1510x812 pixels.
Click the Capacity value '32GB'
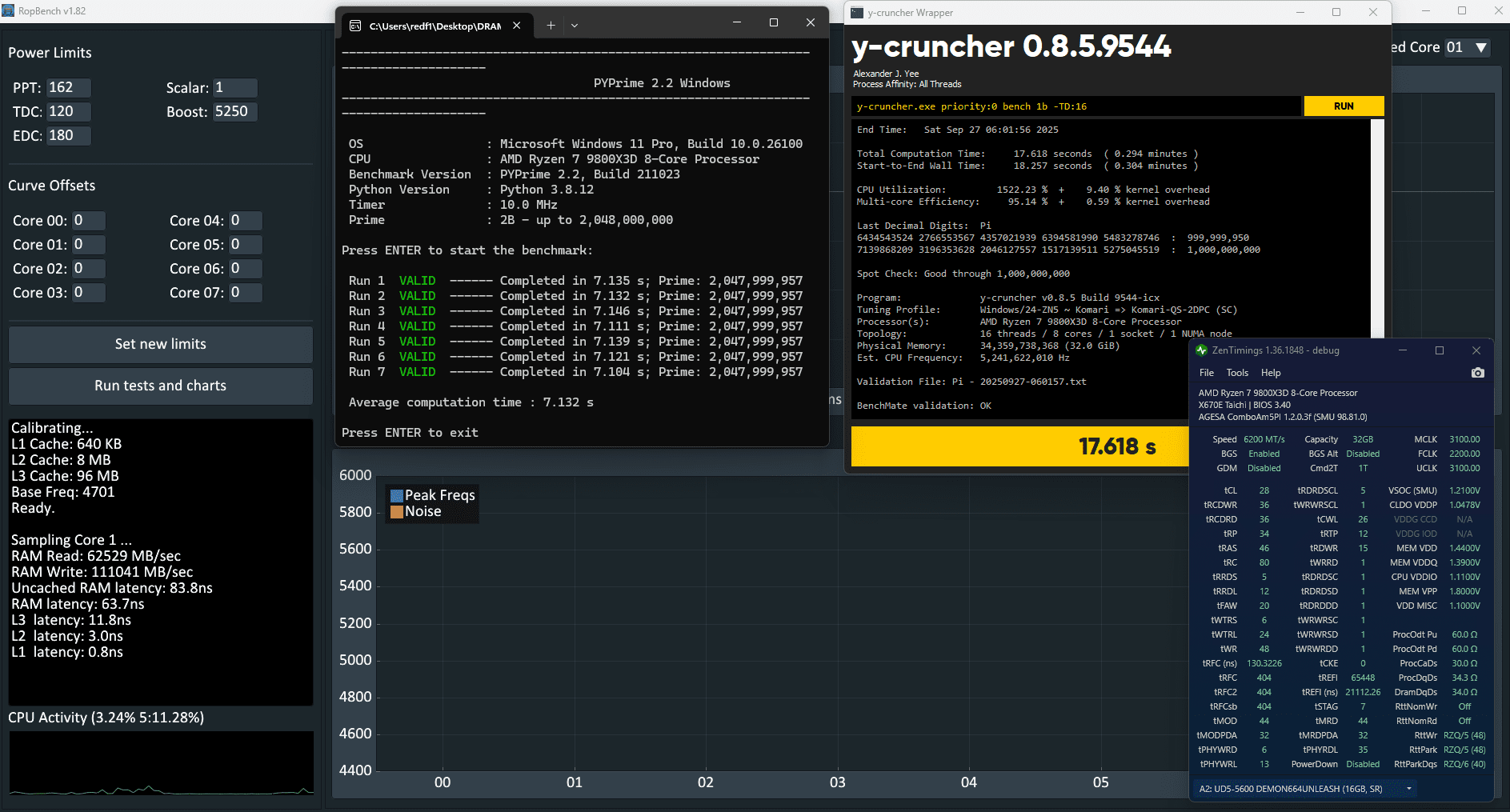click(1363, 439)
